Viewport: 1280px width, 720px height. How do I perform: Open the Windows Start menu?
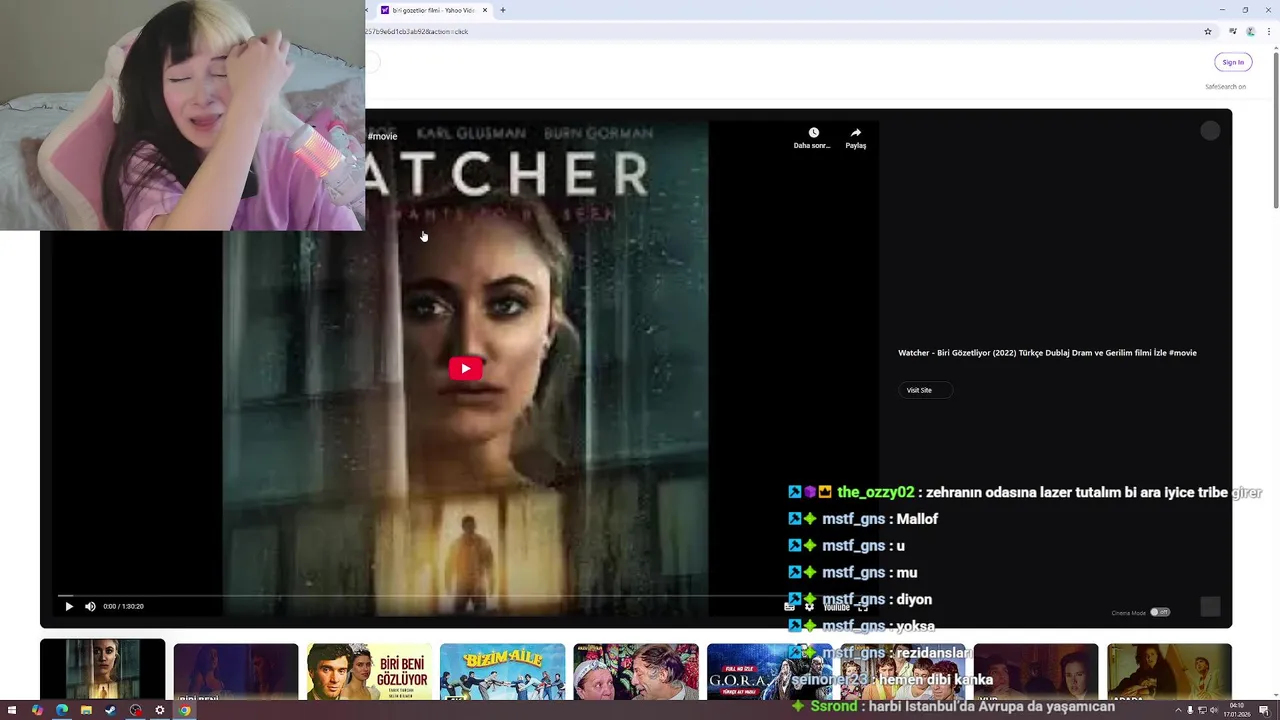12,710
